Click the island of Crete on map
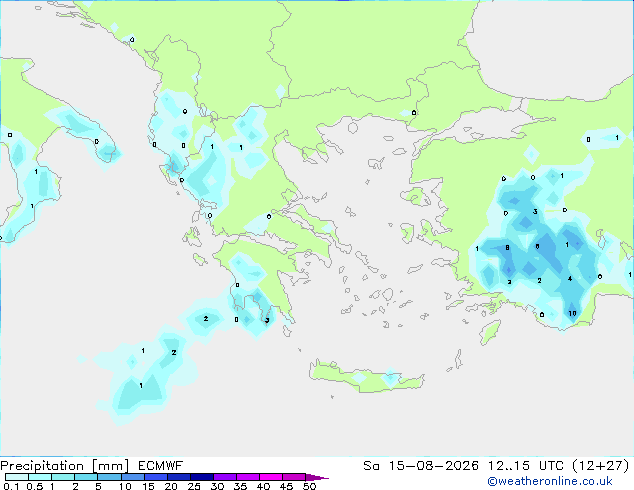Screen dimensions: 634x490 click(x=366, y=377)
